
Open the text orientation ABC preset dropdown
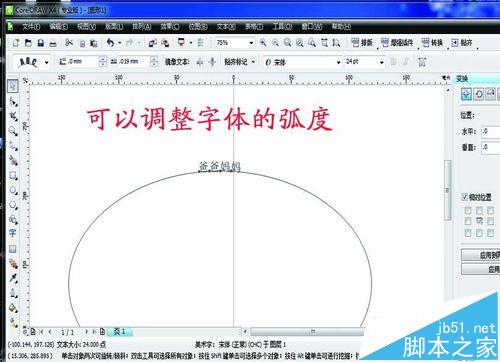(46, 62)
